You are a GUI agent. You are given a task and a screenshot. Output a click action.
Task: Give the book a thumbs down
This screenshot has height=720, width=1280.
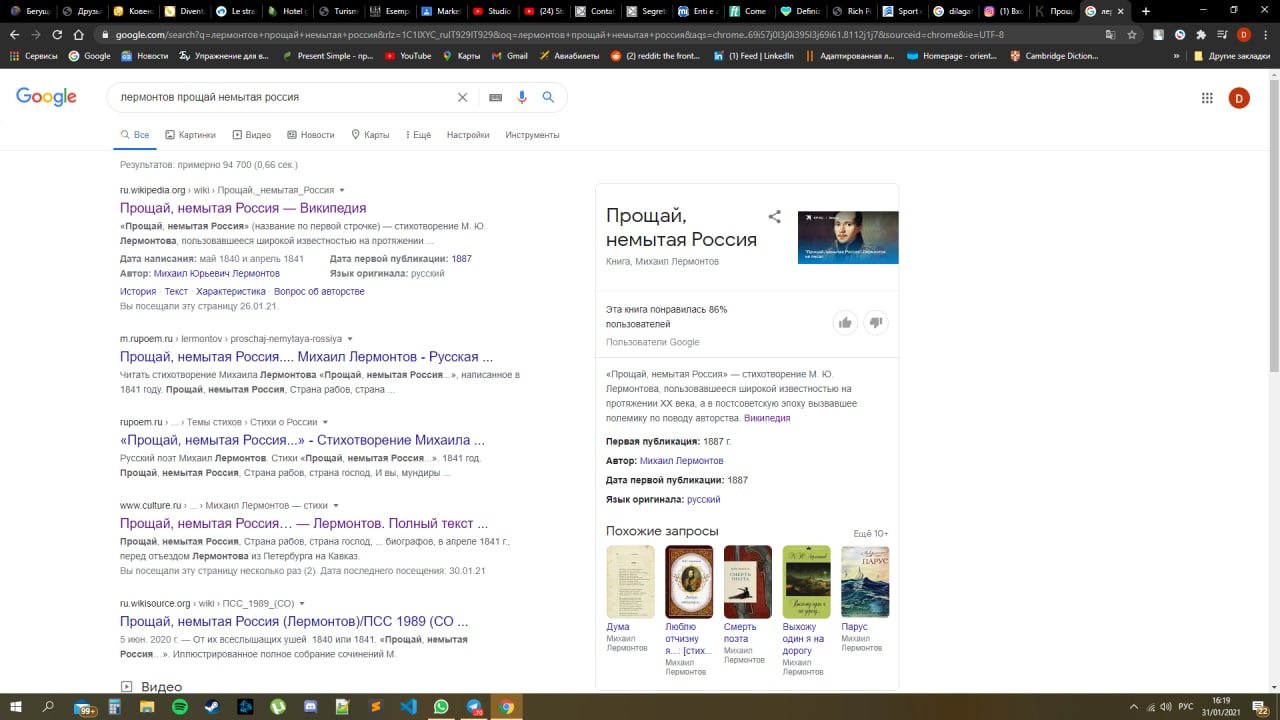click(x=876, y=322)
